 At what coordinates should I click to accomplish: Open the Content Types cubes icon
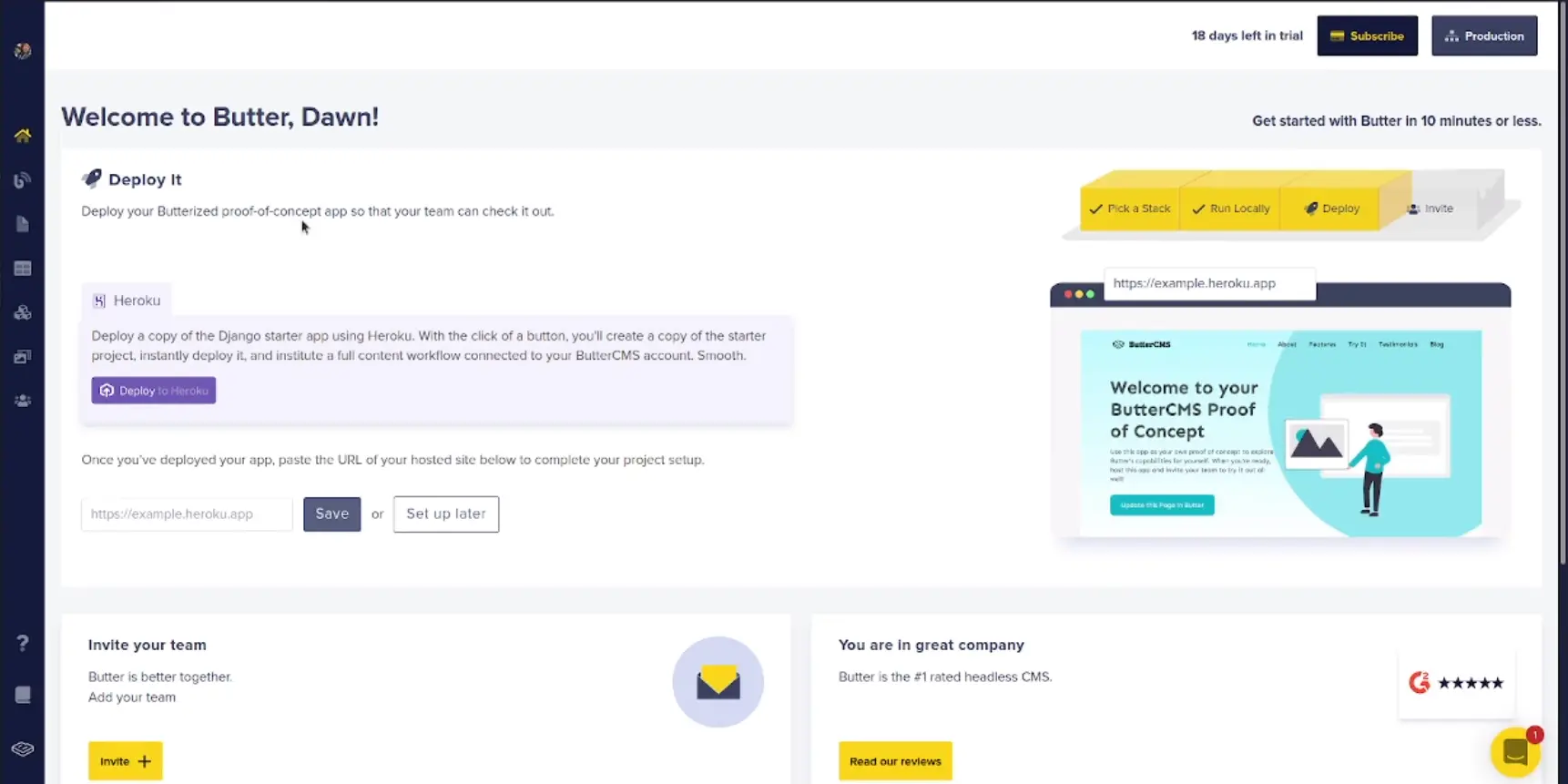click(x=23, y=312)
